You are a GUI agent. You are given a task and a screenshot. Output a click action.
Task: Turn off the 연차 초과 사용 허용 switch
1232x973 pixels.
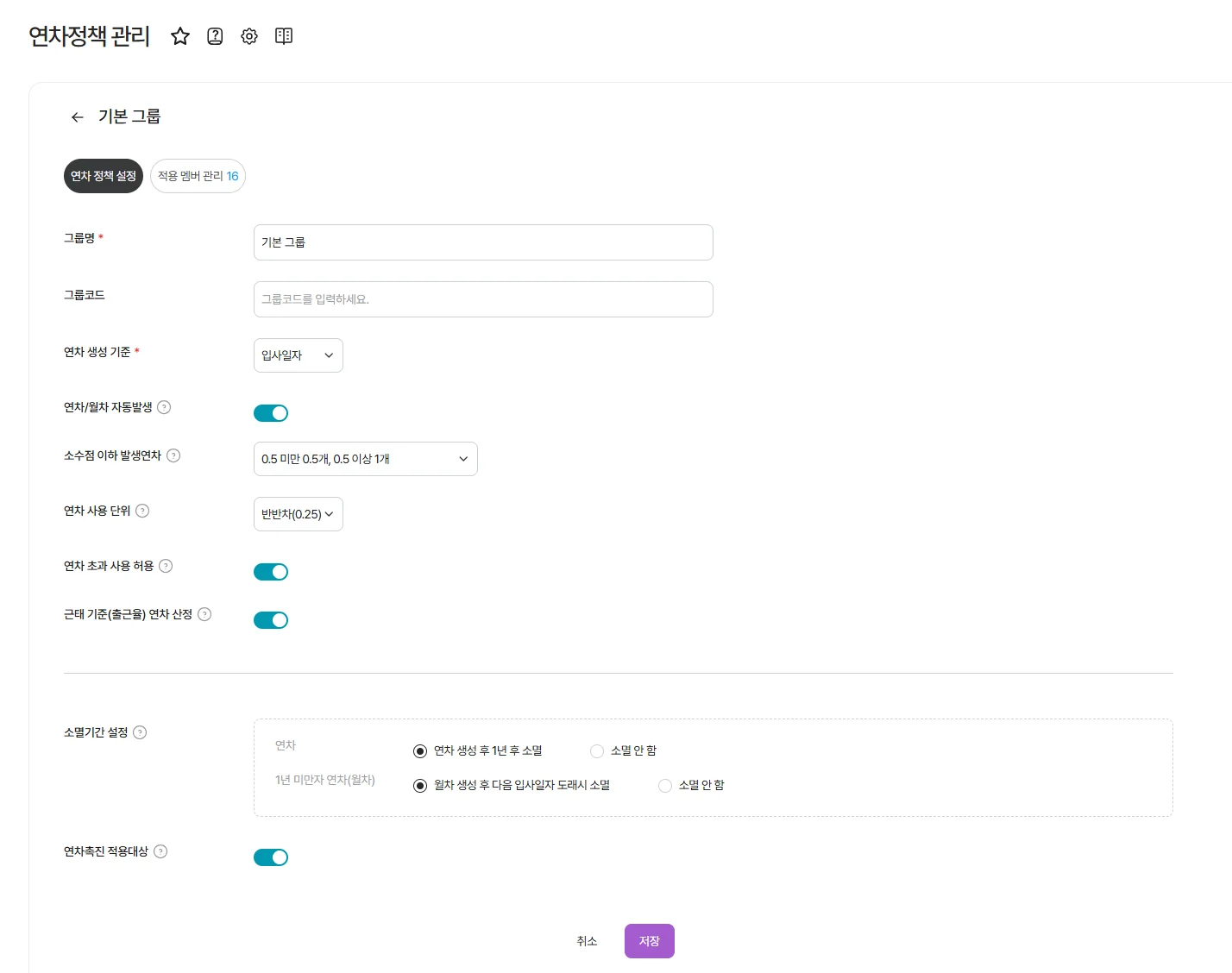pos(271,571)
